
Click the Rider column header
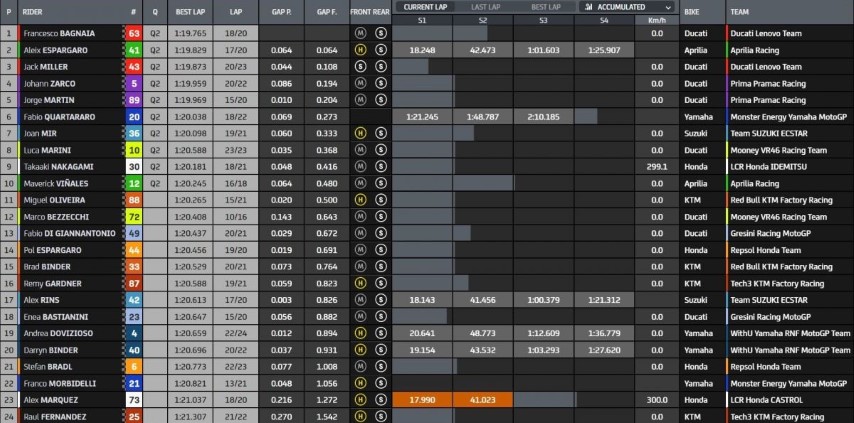click(x=34, y=13)
